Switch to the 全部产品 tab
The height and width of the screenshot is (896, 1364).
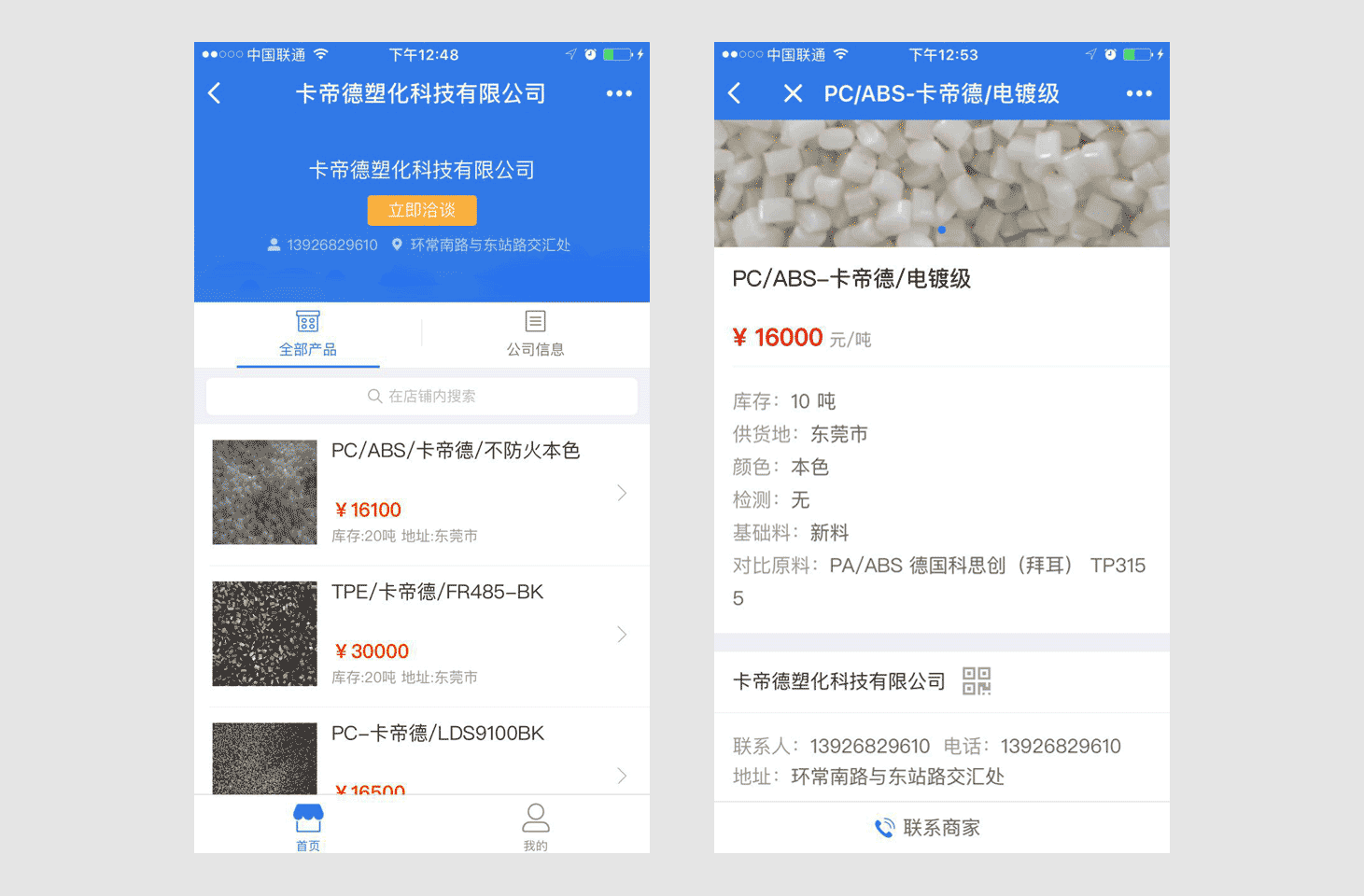coord(308,335)
